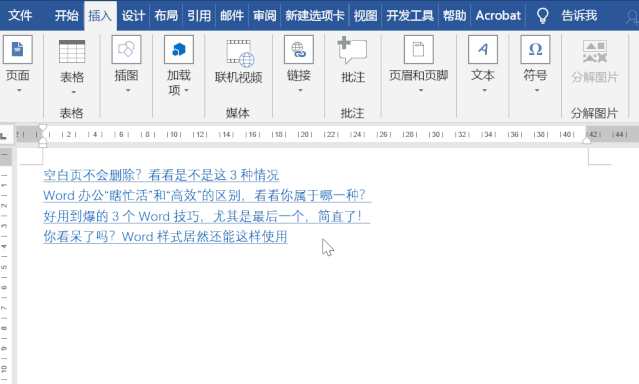The width and height of the screenshot is (639, 384).
Task: Click the right indent marker on ruler
Action: (586, 140)
